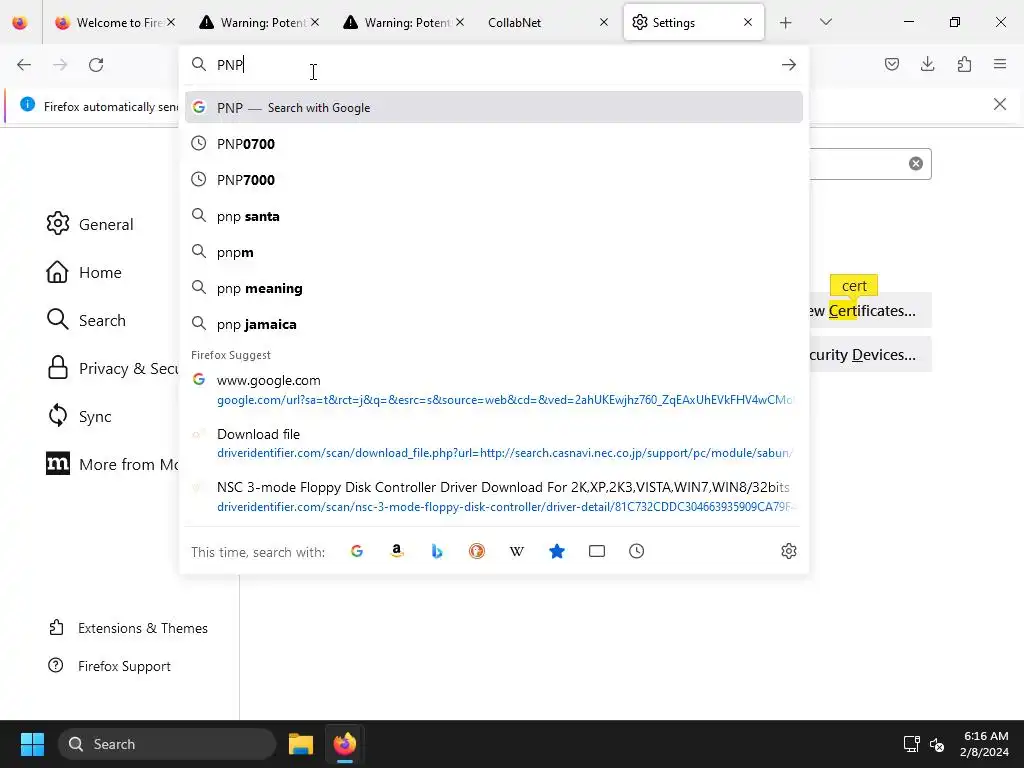This screenshot has width=1024, height=768.
Task: Search only in Bookmarks star icon
Action: tap(557, 551)
